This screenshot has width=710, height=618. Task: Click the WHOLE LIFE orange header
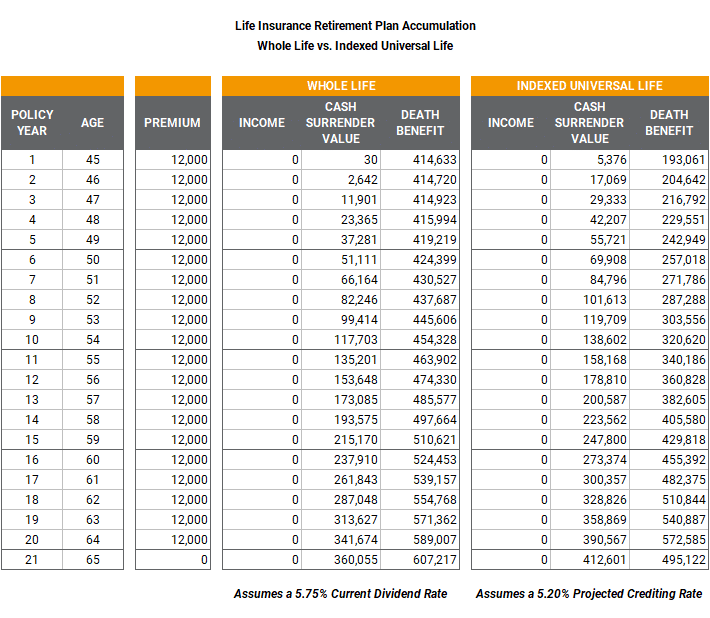(x=341, y=86)
